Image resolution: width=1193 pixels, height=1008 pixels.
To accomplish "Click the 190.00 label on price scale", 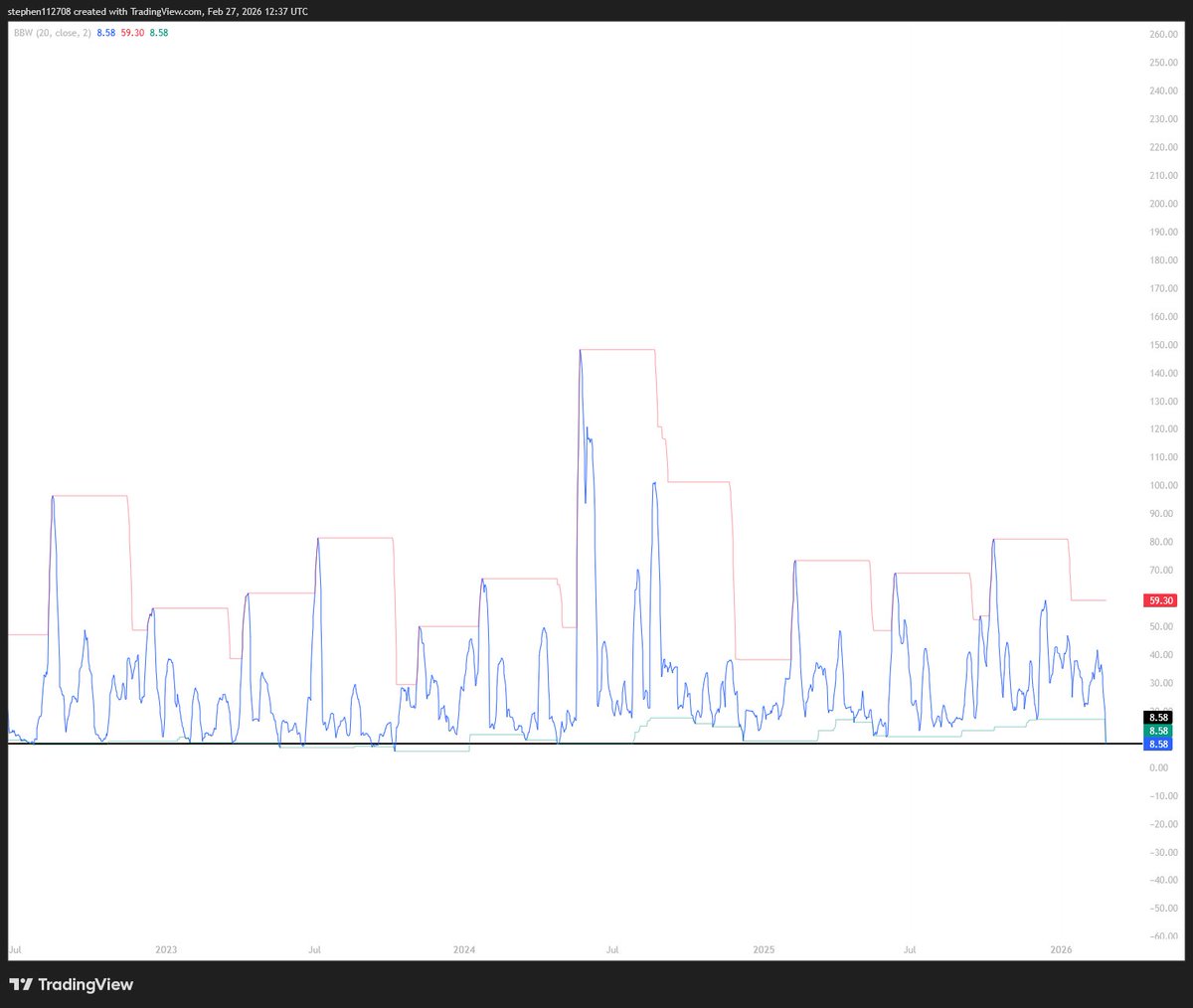I will pyautogui.click(x=1163, y=232).
